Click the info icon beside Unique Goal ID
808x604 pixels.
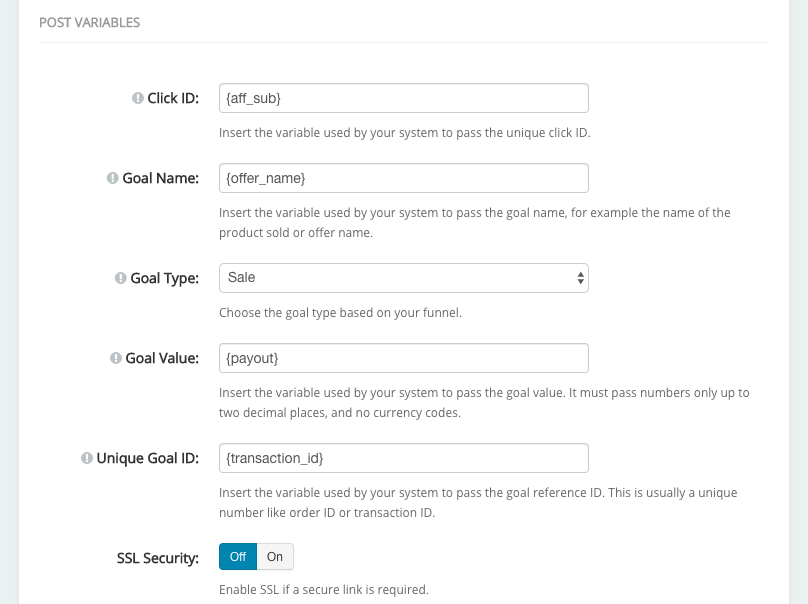87,458
